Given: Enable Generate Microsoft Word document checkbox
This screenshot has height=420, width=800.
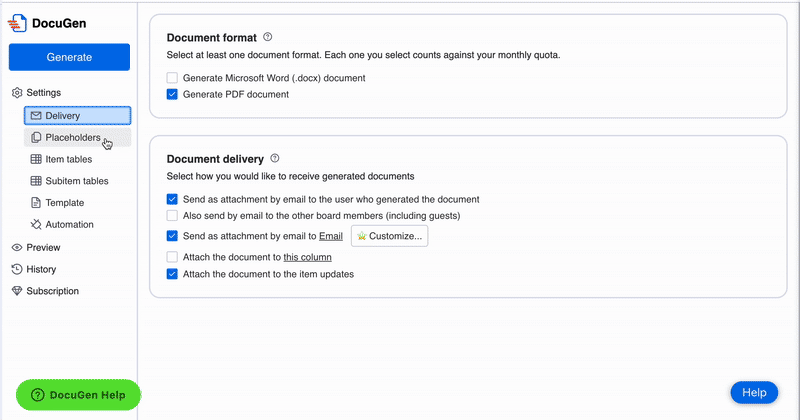Looking at the screenshot, I should click(173, 77).
